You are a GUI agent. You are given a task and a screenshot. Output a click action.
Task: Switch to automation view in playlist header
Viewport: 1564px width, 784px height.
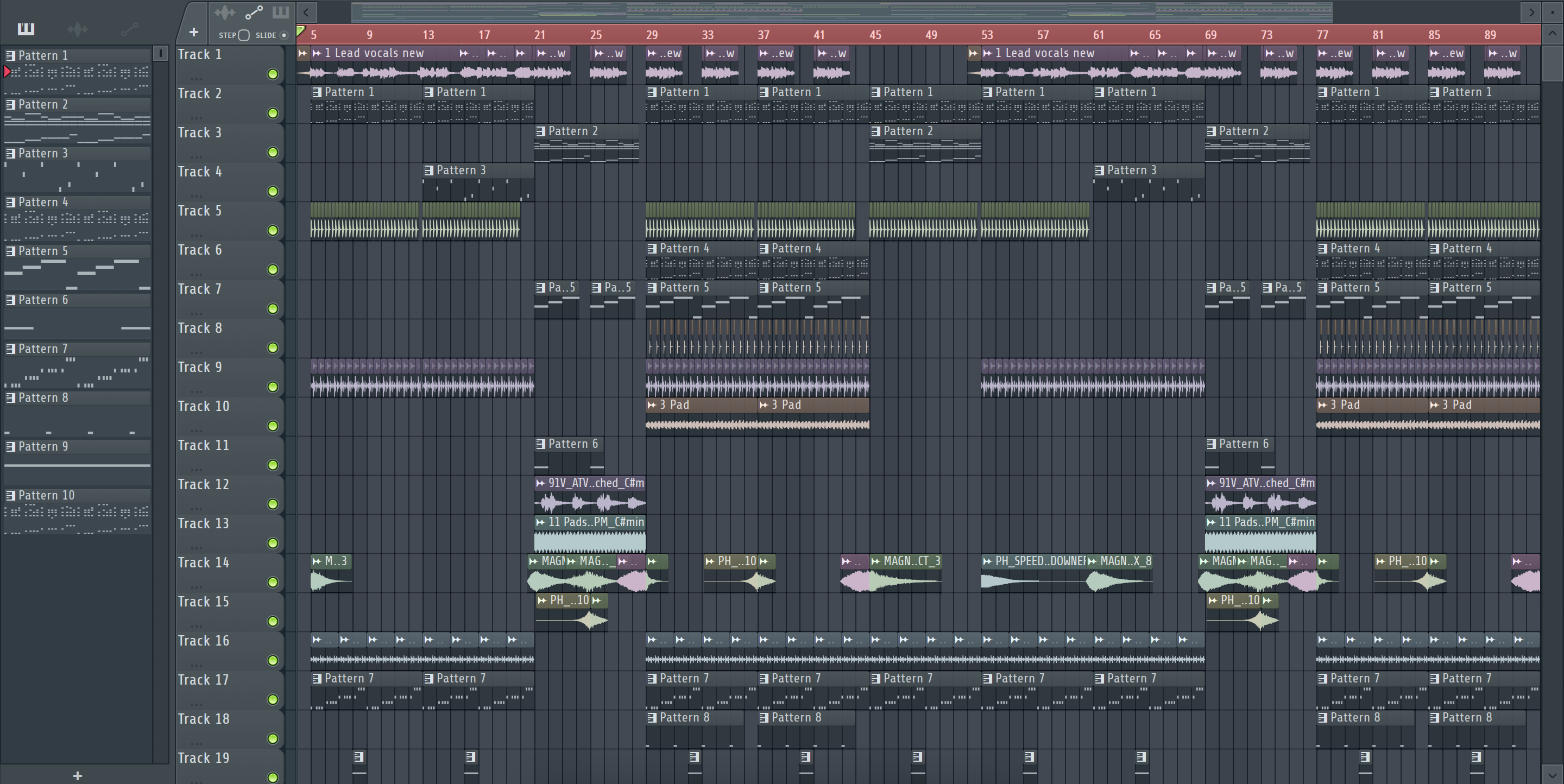point(254,12)
